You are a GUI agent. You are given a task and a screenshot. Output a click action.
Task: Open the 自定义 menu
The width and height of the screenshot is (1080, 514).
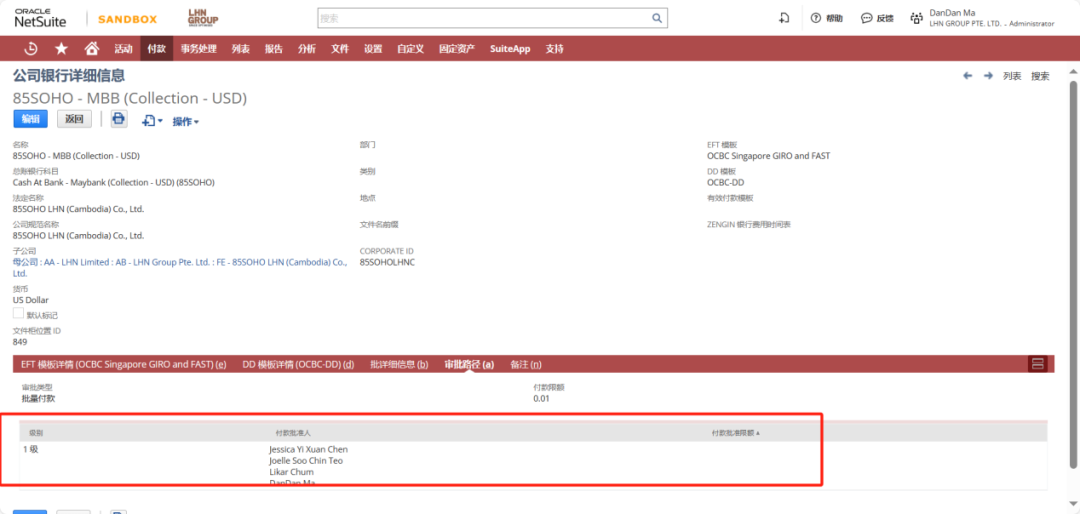click(411, 49)
